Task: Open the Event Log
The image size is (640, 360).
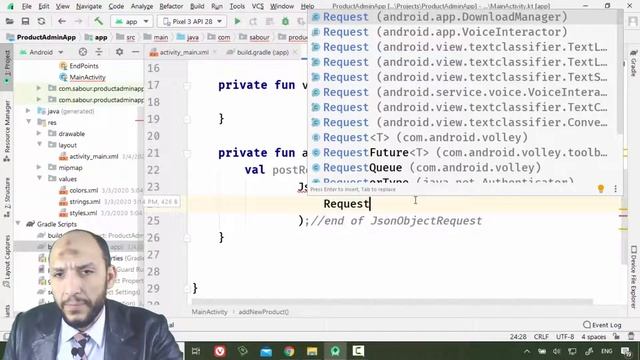Action: pos(602,325)
